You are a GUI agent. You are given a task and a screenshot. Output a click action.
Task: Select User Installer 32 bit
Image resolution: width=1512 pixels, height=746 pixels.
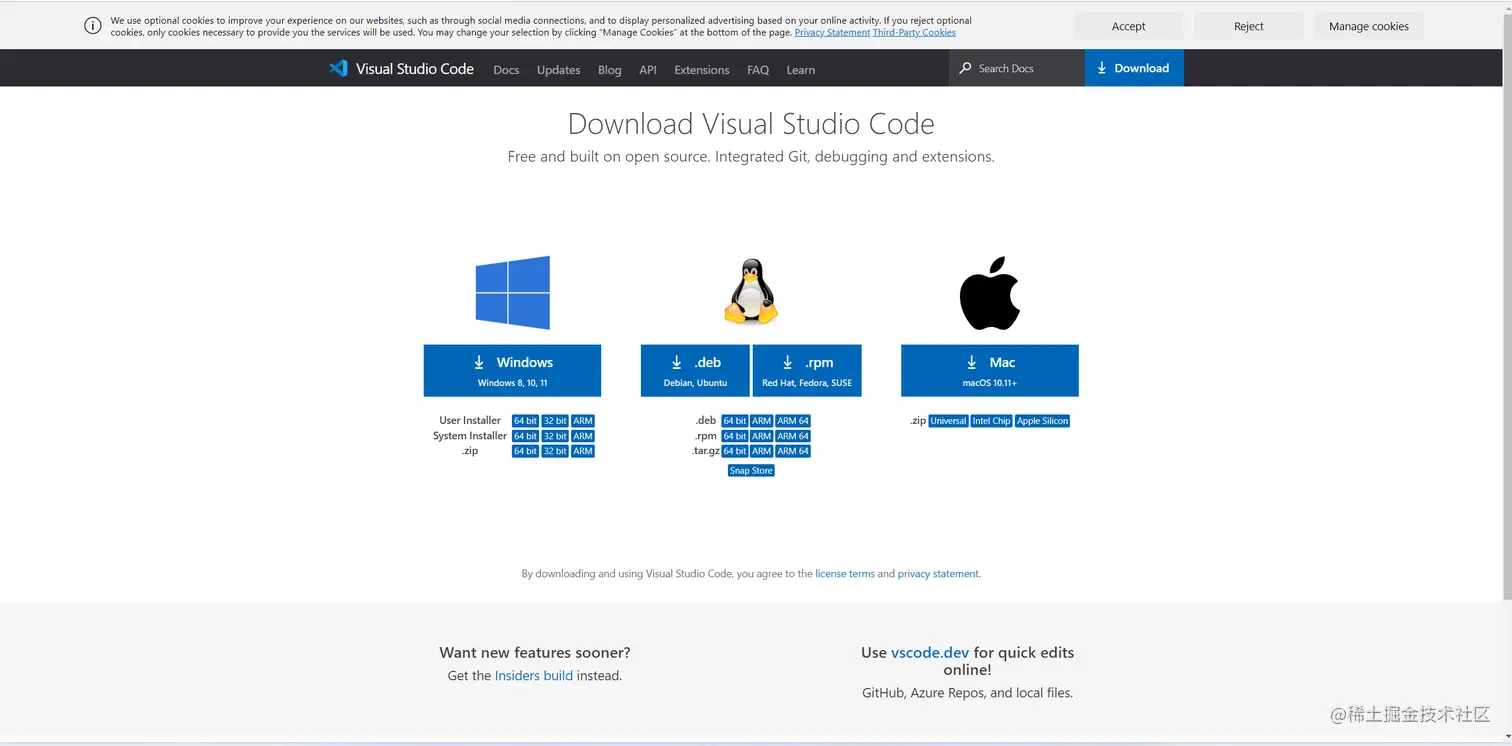(555, 421)
